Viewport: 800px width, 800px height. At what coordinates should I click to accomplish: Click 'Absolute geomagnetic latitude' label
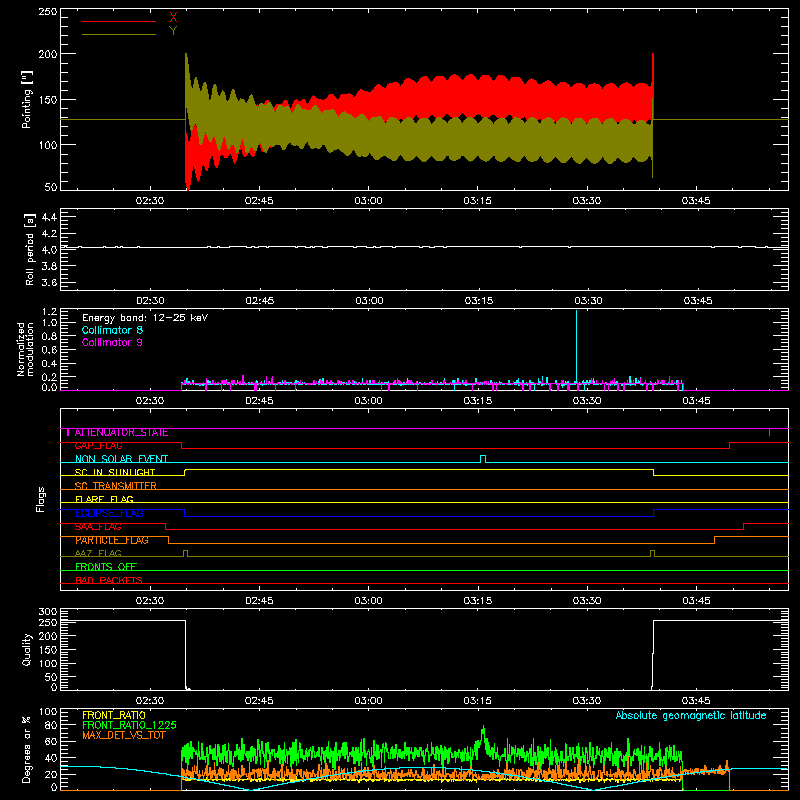pyautogui.click(x=691, y=716)
